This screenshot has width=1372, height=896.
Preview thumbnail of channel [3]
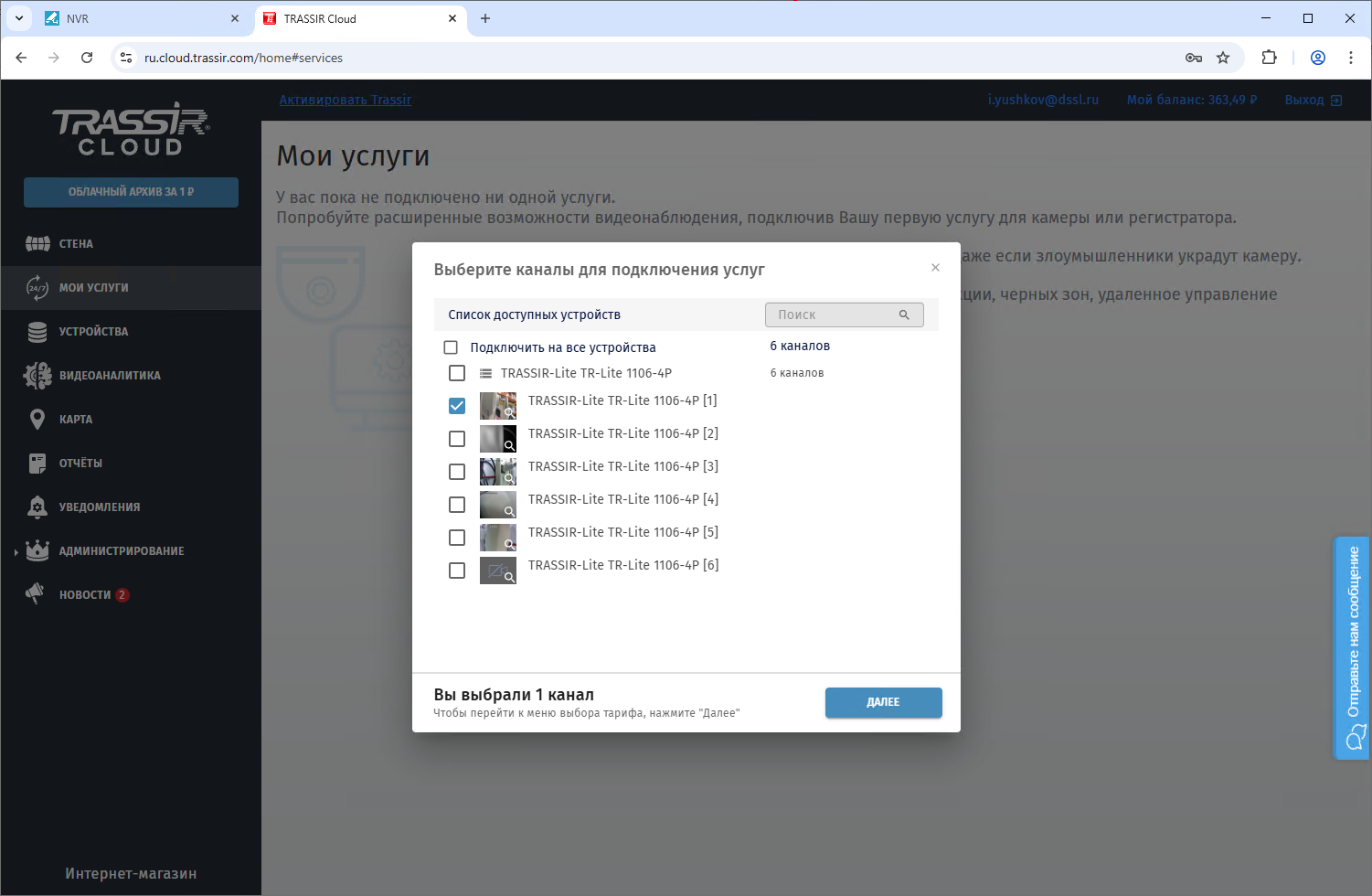pos(498,472)
